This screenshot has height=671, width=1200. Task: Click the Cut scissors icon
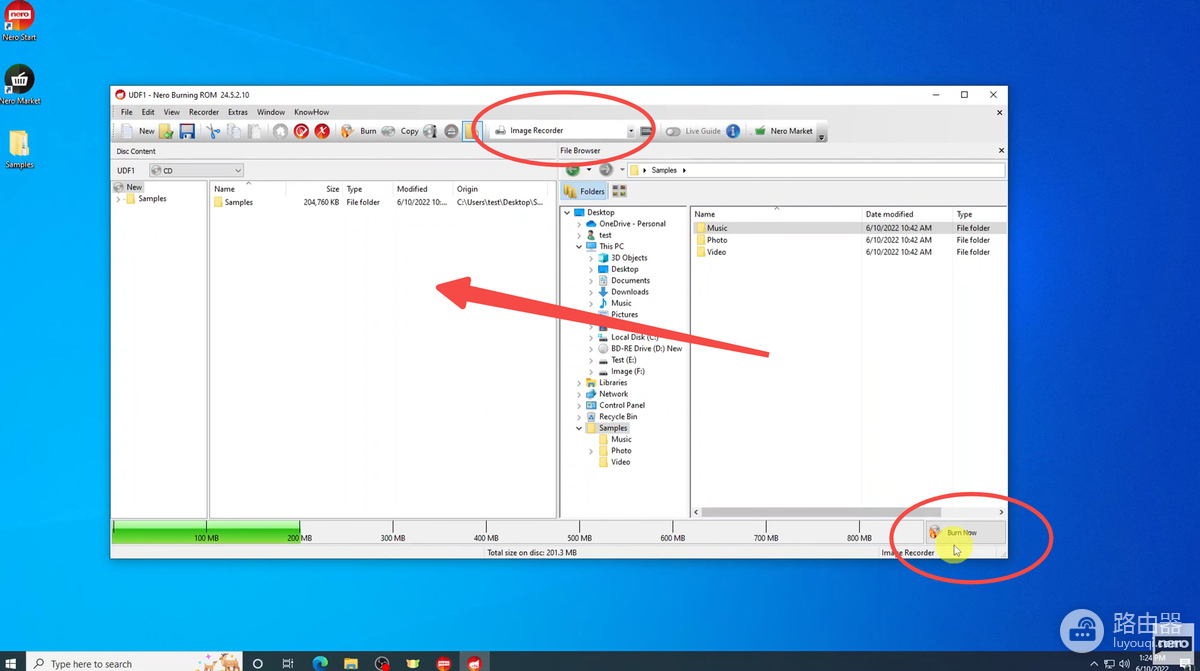click(x=213, y=131)
